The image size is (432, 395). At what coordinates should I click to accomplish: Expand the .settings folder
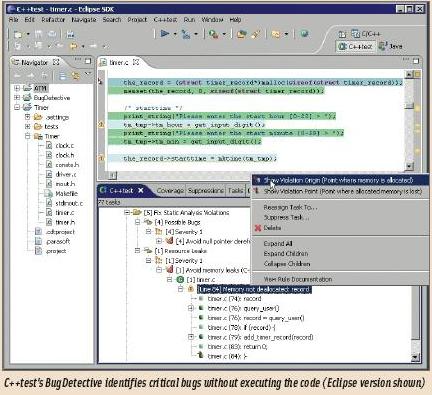[x=28, y=117]
